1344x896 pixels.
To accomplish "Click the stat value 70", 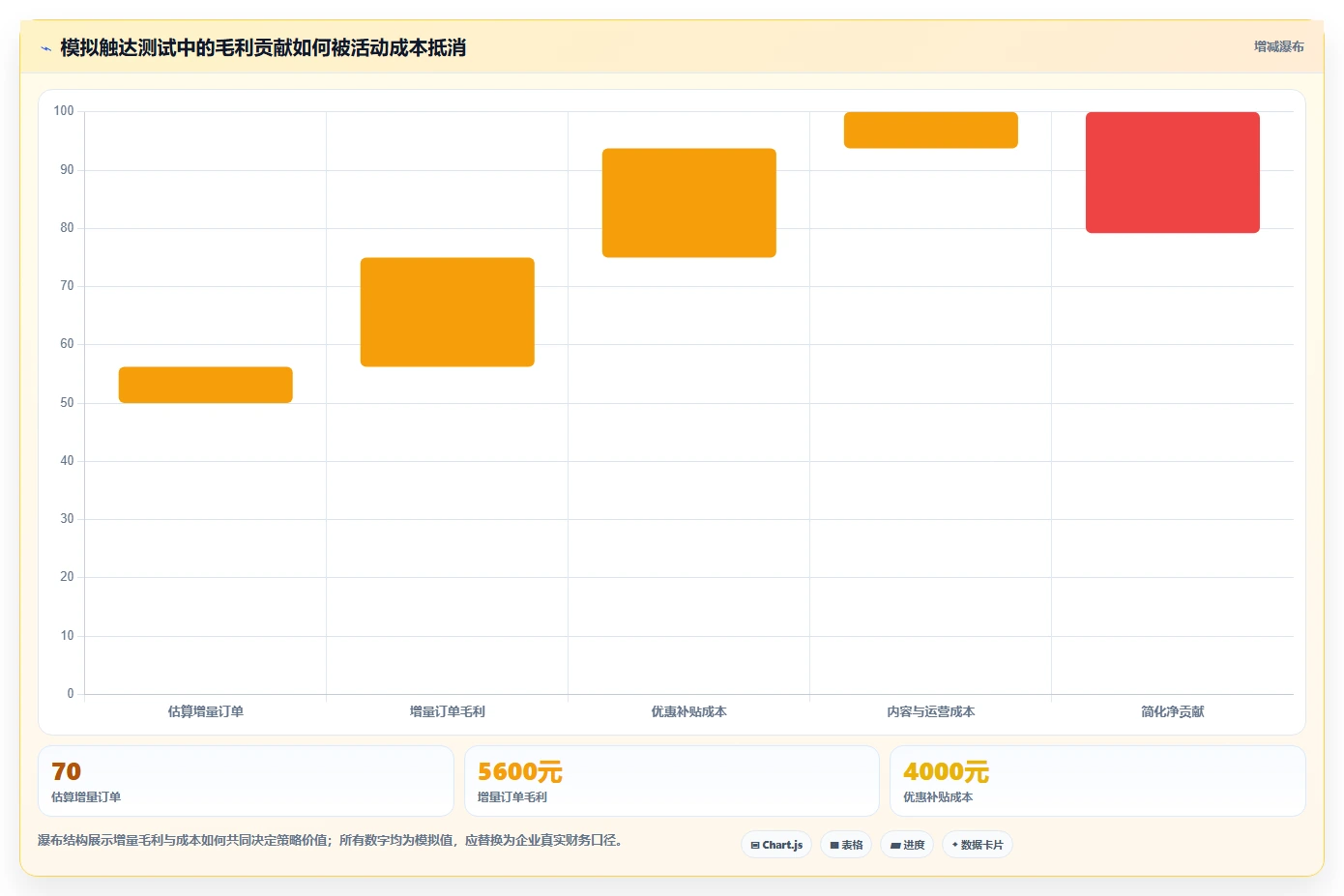I will click(67, 771).
